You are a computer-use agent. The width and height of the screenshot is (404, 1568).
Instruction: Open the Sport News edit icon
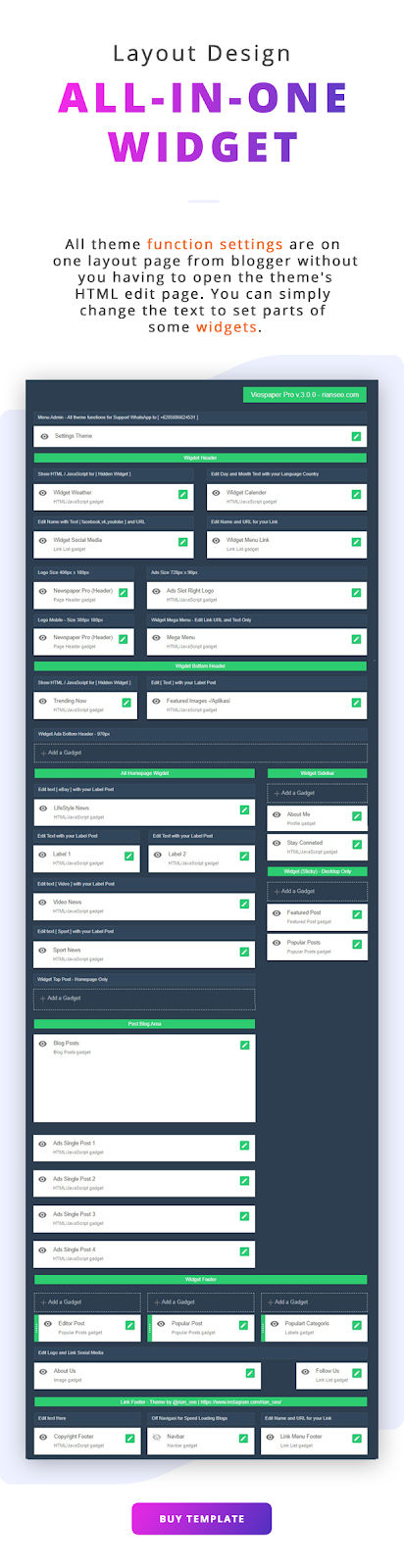(x=244, y=952)
